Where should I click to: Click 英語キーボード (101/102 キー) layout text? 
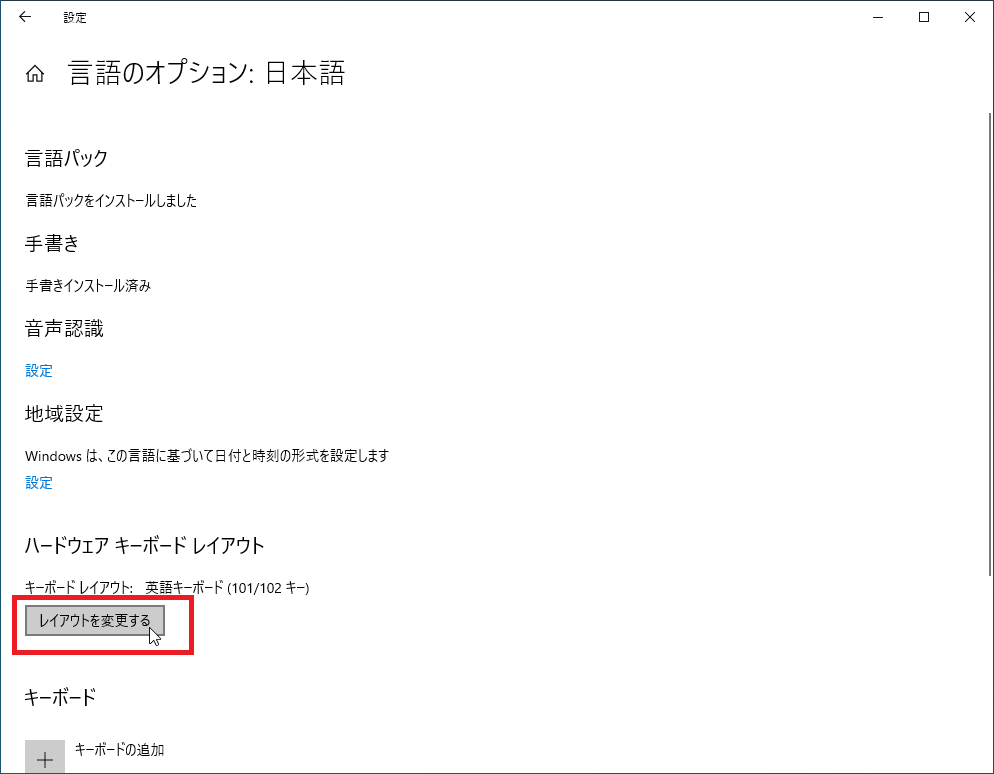[227, 588]
